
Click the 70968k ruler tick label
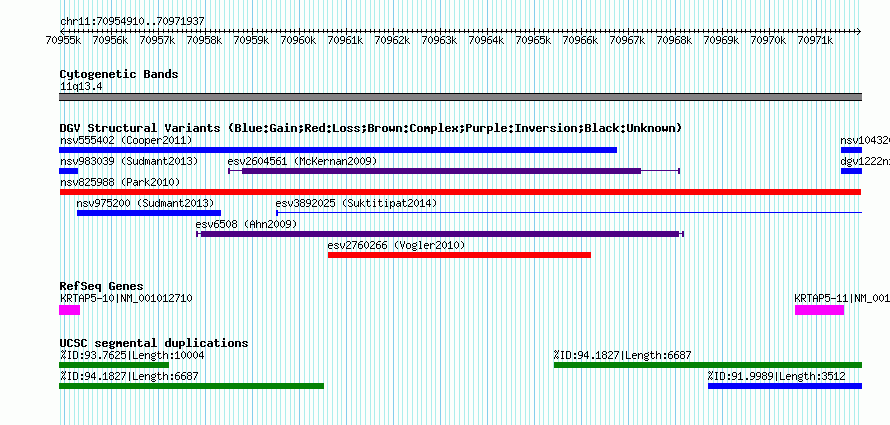(x=674, y=40)
